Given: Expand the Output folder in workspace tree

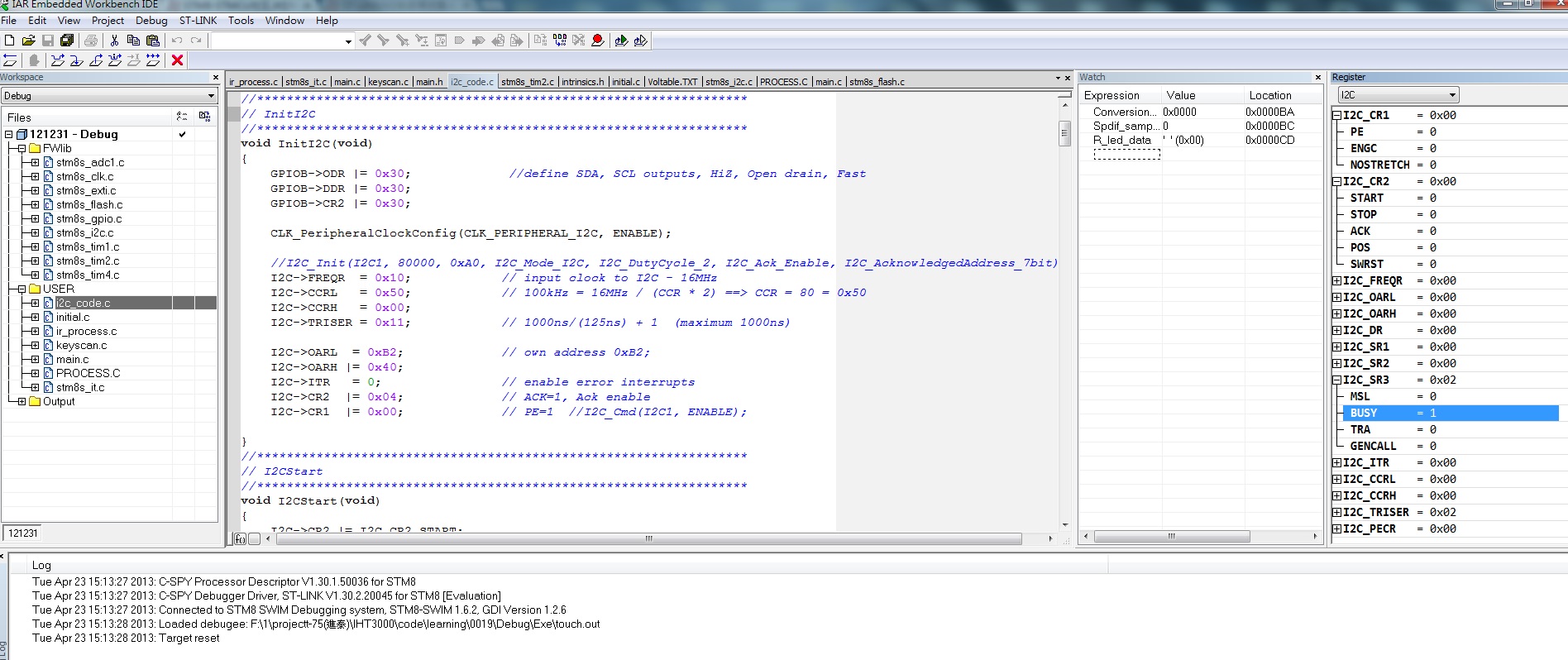Looking at the screenshot, I should point(22,401).
